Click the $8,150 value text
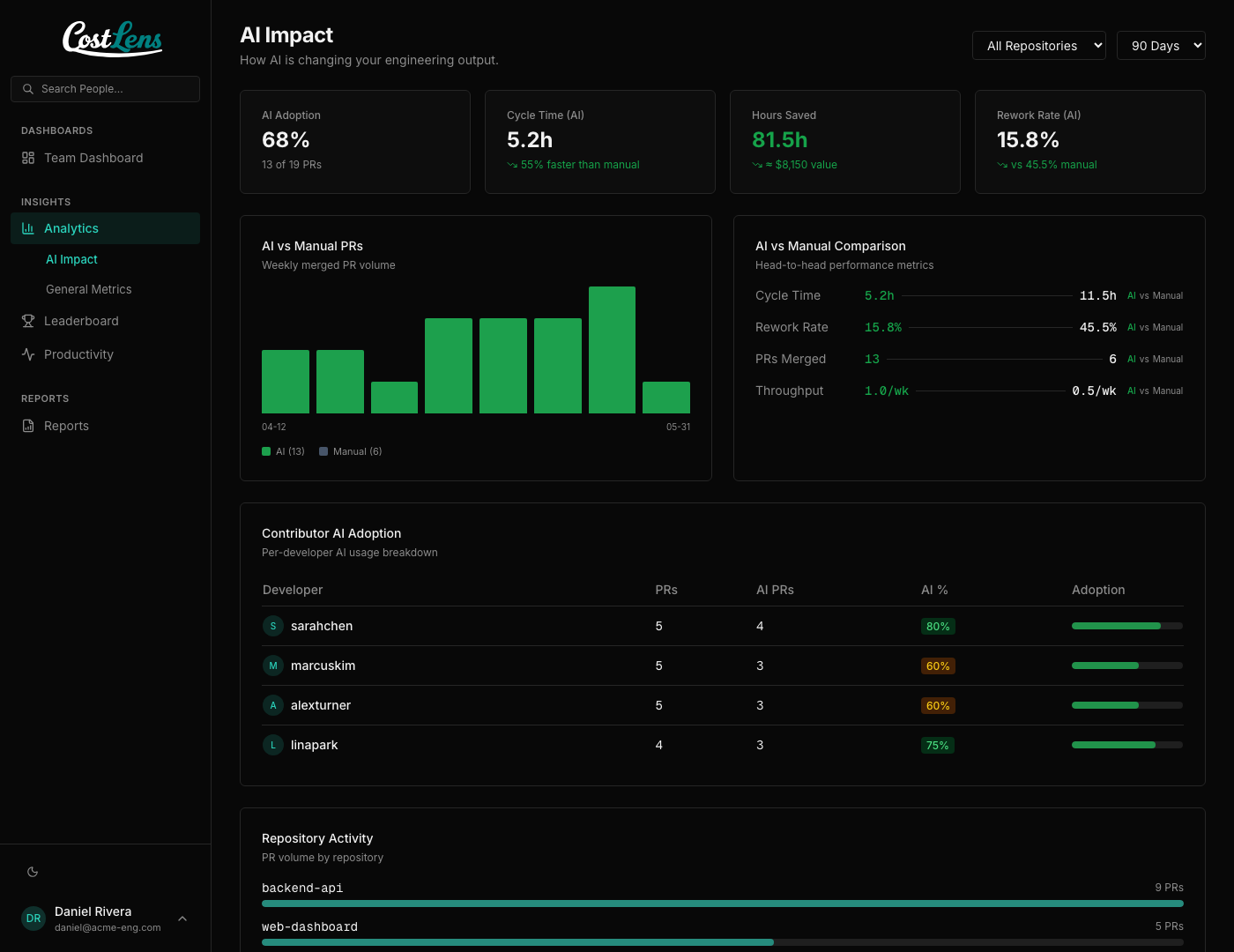This screenshot has height=952, width=1234. click(801, 165)
